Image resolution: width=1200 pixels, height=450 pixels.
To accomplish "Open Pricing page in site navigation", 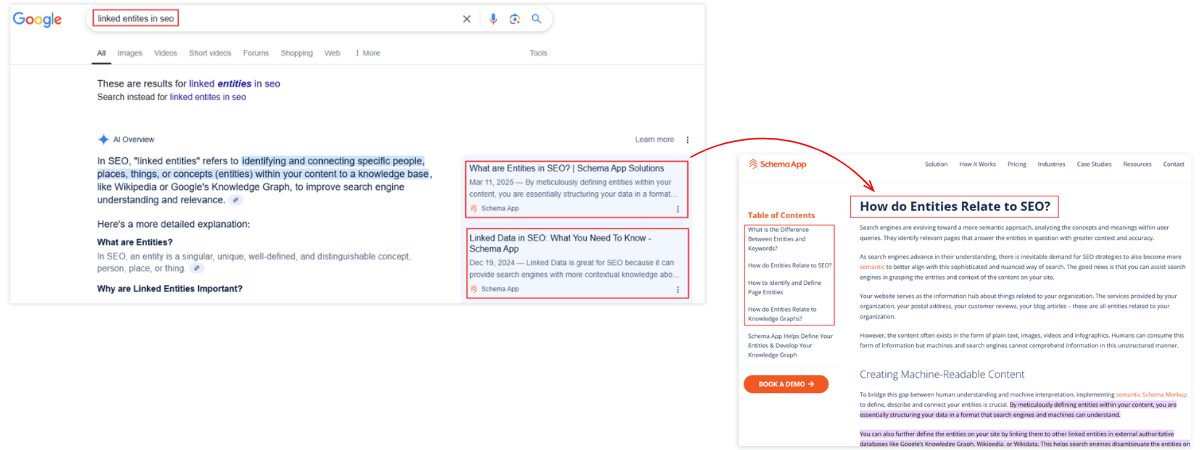I will tap(1016, 164).
